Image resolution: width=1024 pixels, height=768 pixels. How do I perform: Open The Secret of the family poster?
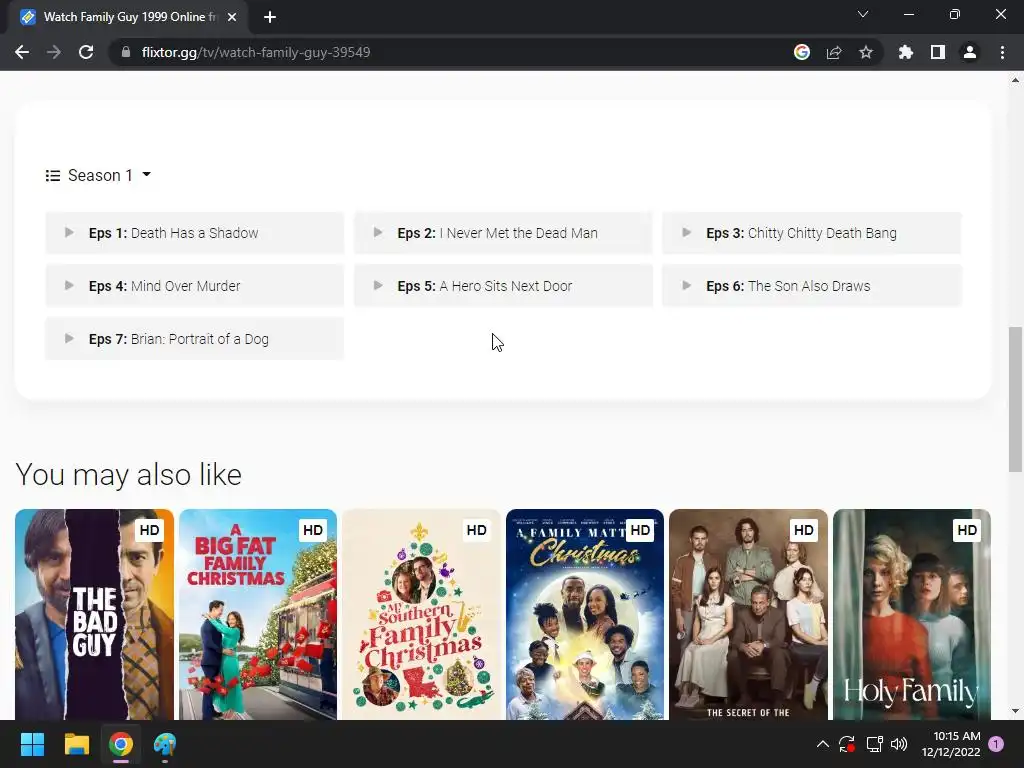748,615
